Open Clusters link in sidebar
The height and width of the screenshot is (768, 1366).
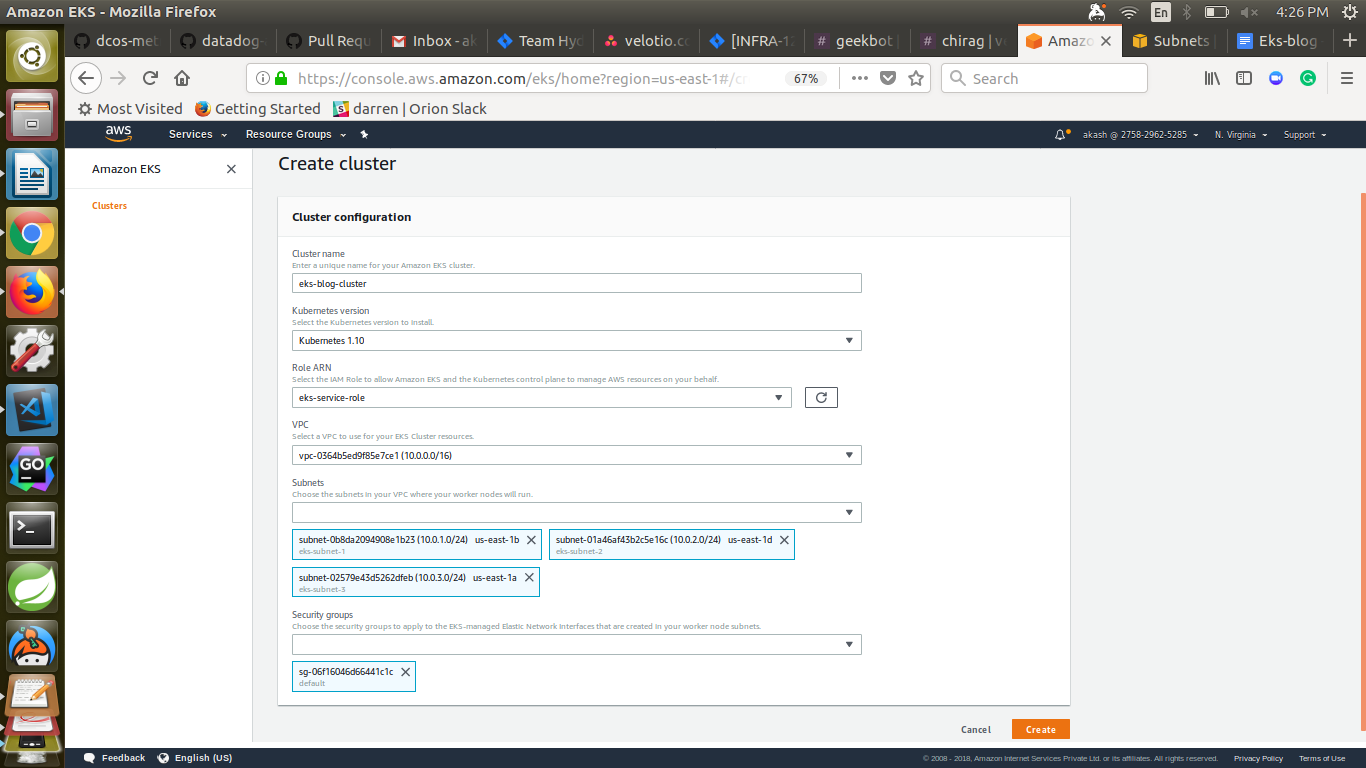click(x=109, y=206)
